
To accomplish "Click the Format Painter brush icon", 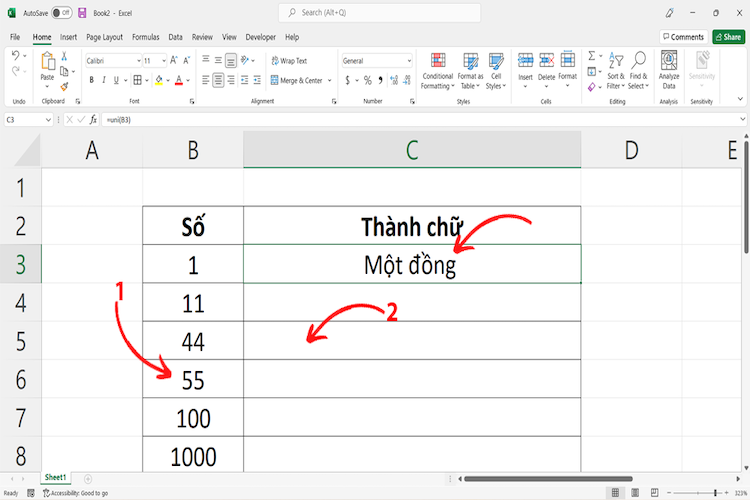I will tap(64, 87).
